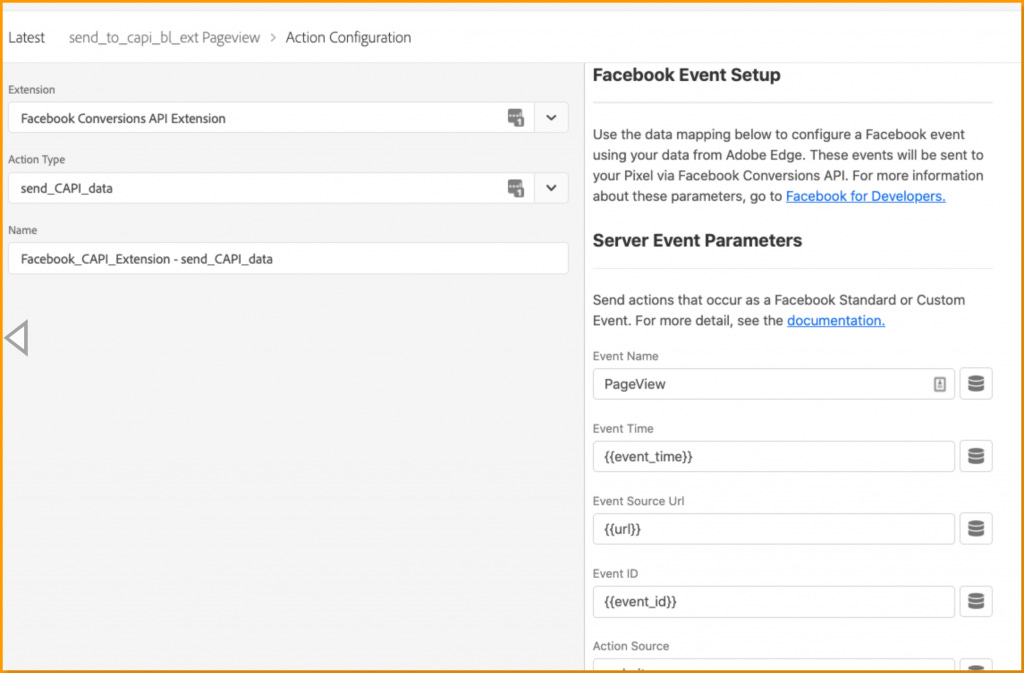Click the Action Configuration breadcrumb
Screen dimensions: 1024x673
349,38
